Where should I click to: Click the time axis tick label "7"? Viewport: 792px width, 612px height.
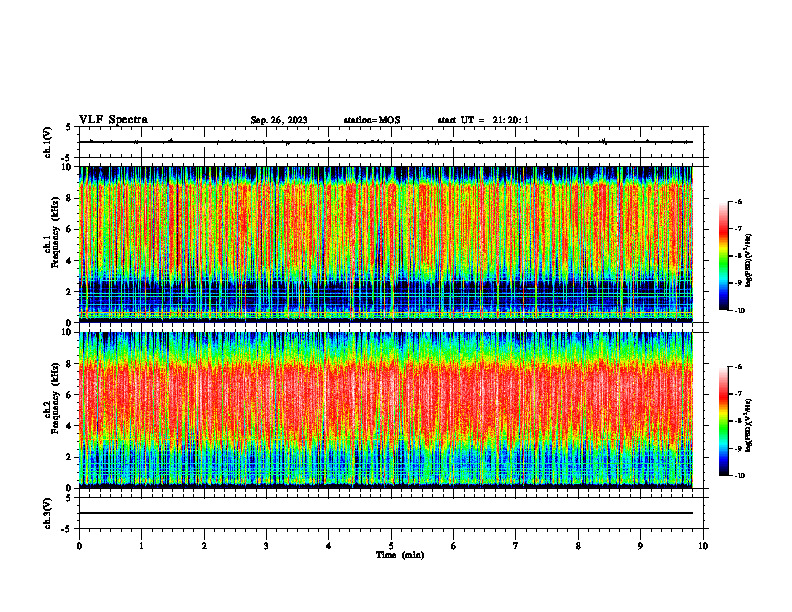(x=516, y=546)
